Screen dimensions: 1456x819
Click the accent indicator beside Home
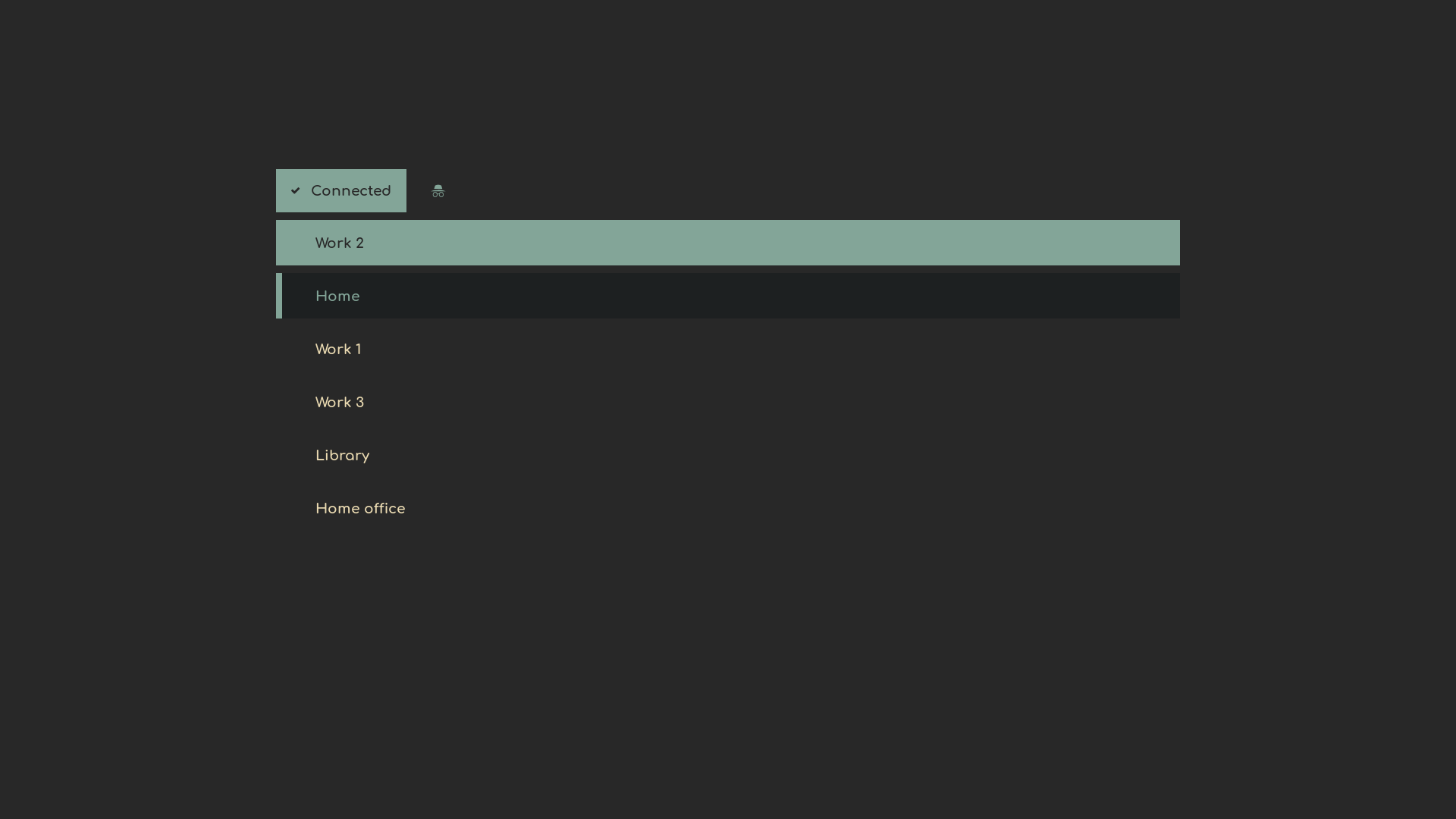point(279,296)
